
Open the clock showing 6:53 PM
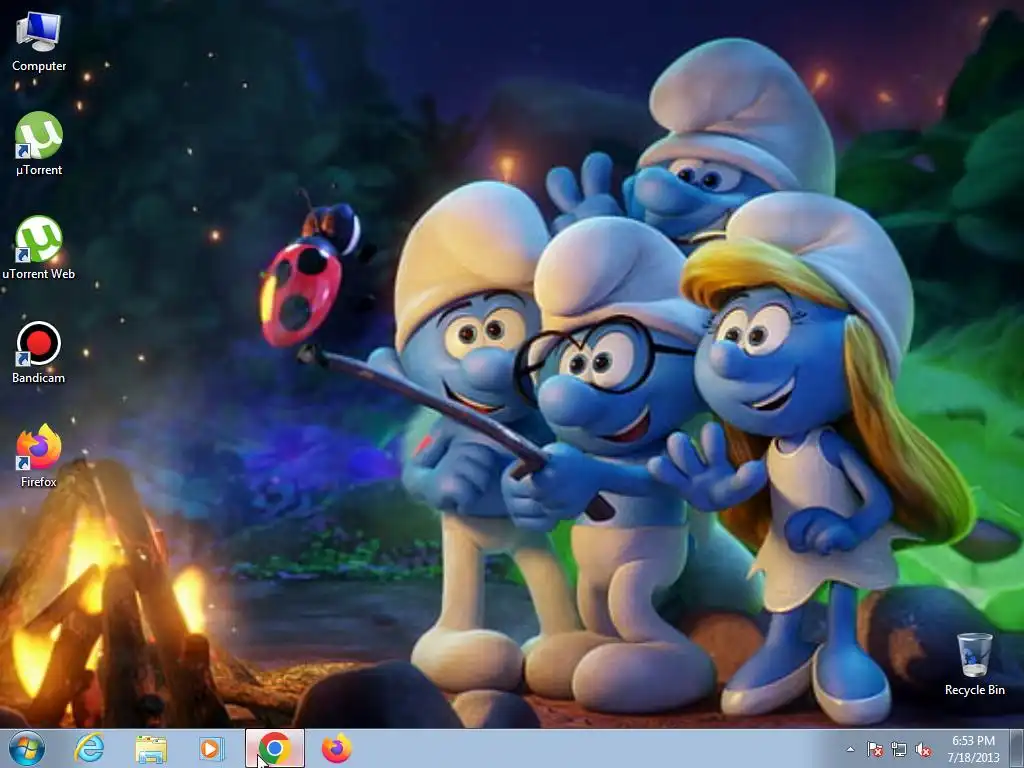[x=973, y=749]
